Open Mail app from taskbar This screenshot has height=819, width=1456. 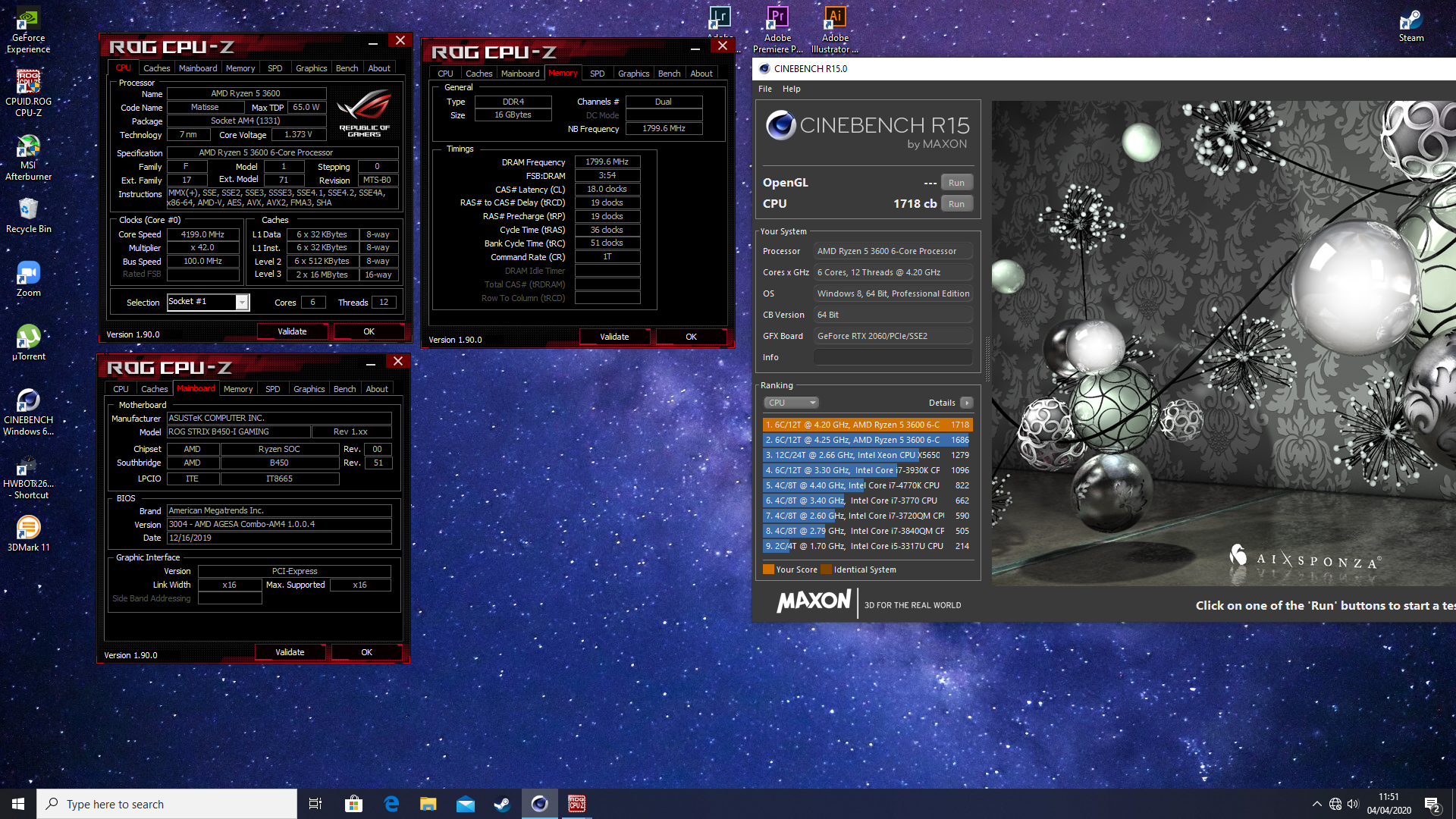[465, 804]
